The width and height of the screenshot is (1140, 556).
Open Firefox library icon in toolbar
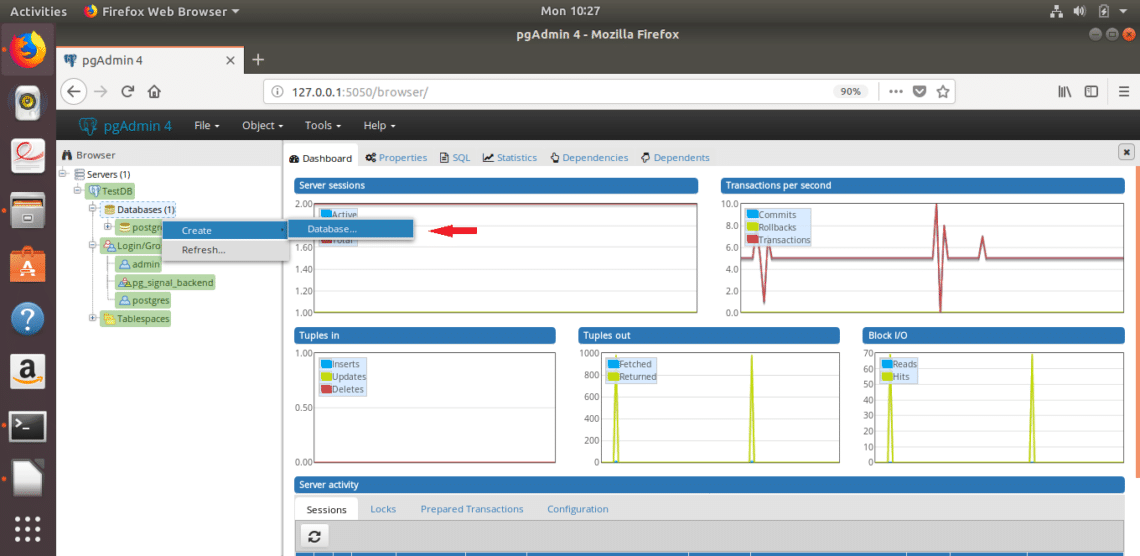1065,91
